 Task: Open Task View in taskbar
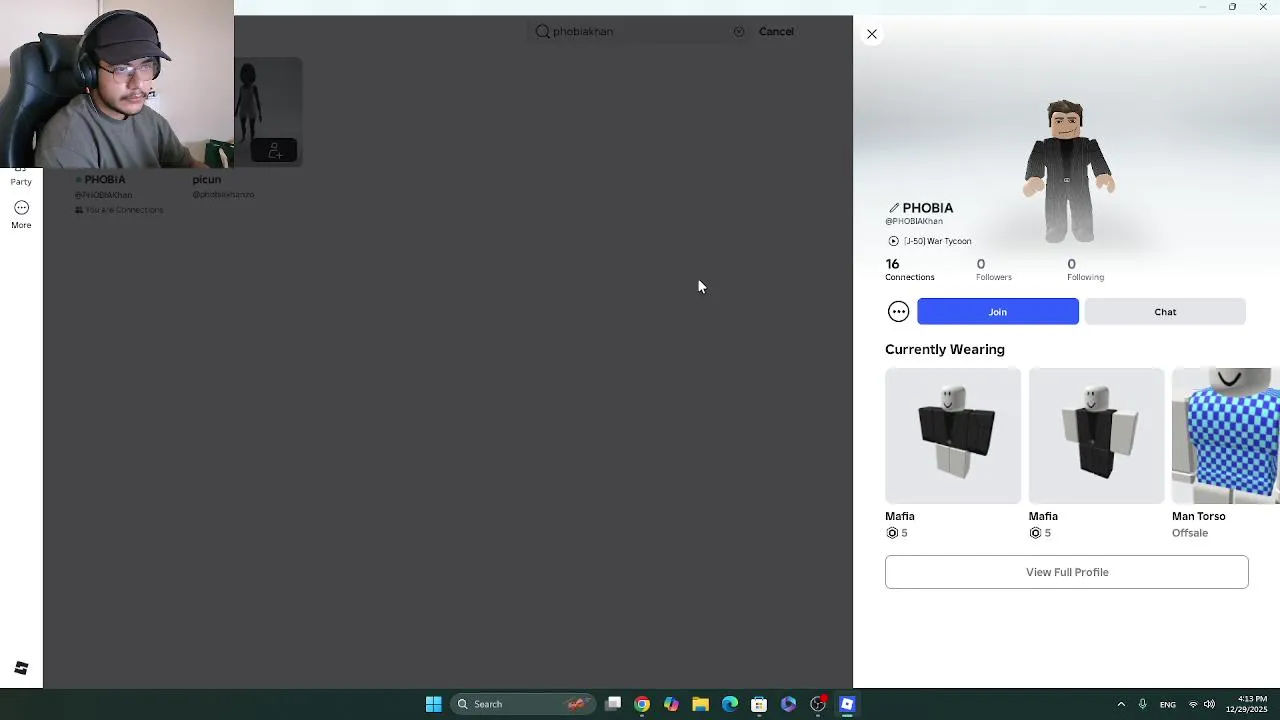(x=613, y=704)
